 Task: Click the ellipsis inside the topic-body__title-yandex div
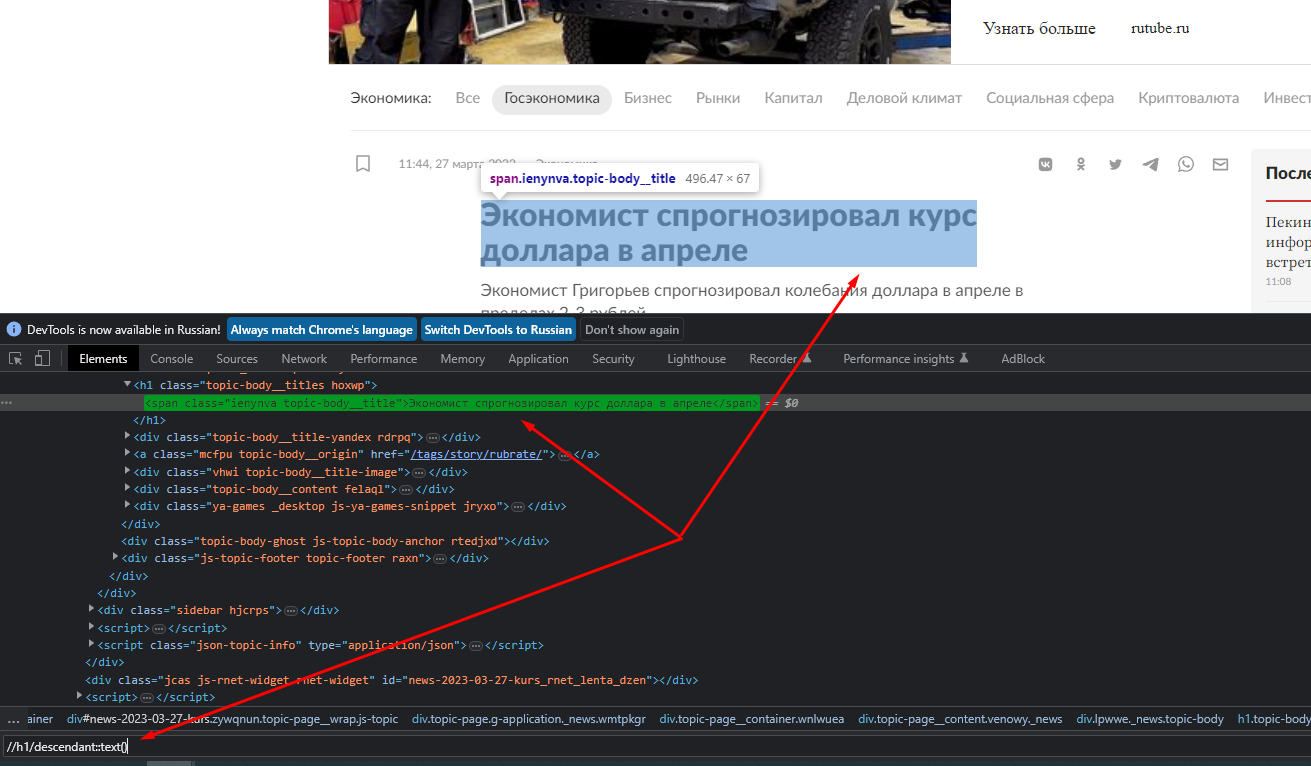pyautogui.click(x=433, y=437)
